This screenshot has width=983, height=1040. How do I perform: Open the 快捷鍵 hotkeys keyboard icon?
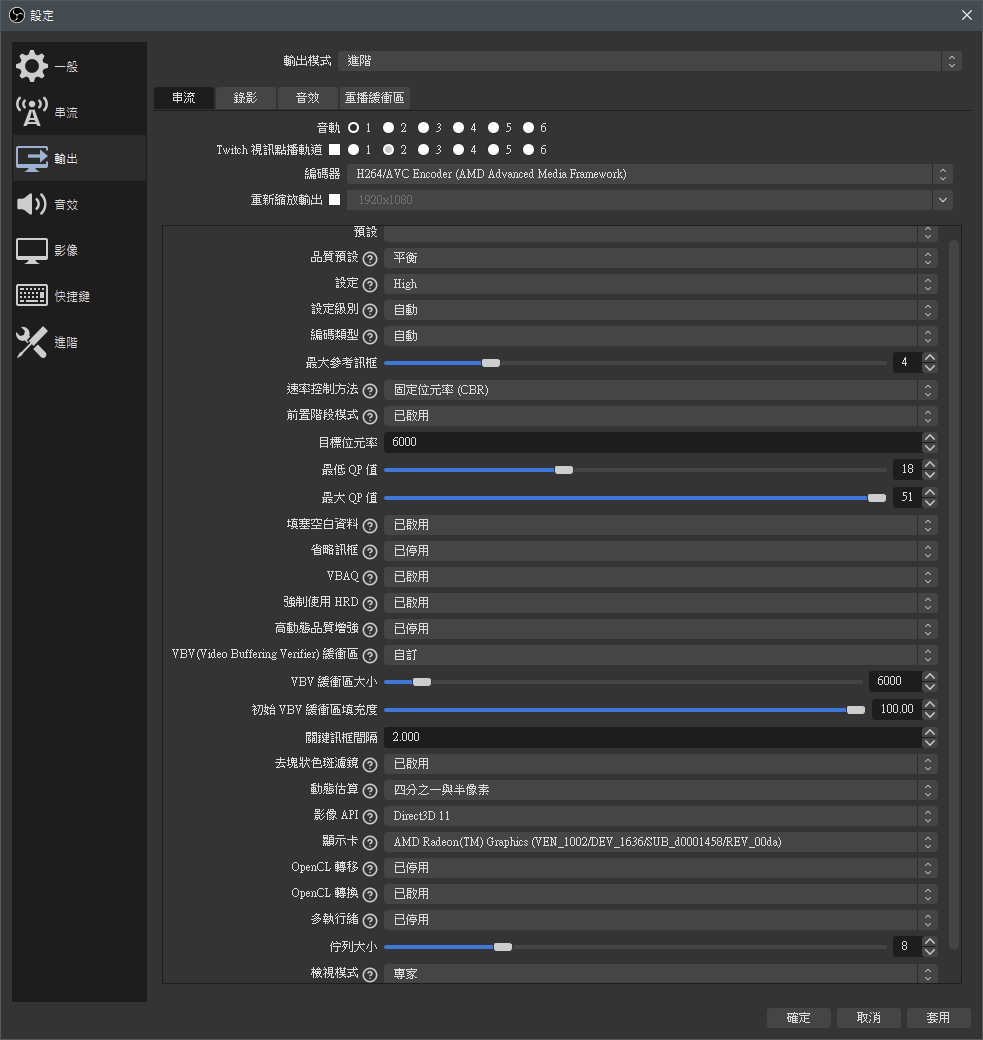point(32,296)
